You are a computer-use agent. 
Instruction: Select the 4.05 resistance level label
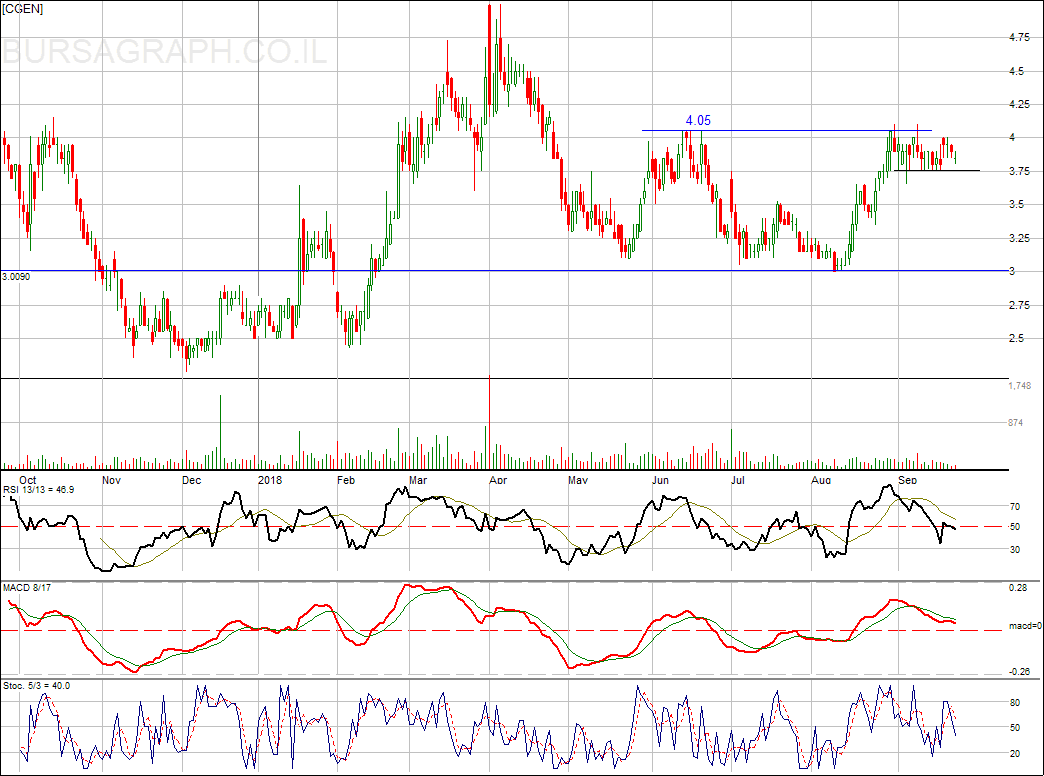pyautogui.click(x=698, y=121)
